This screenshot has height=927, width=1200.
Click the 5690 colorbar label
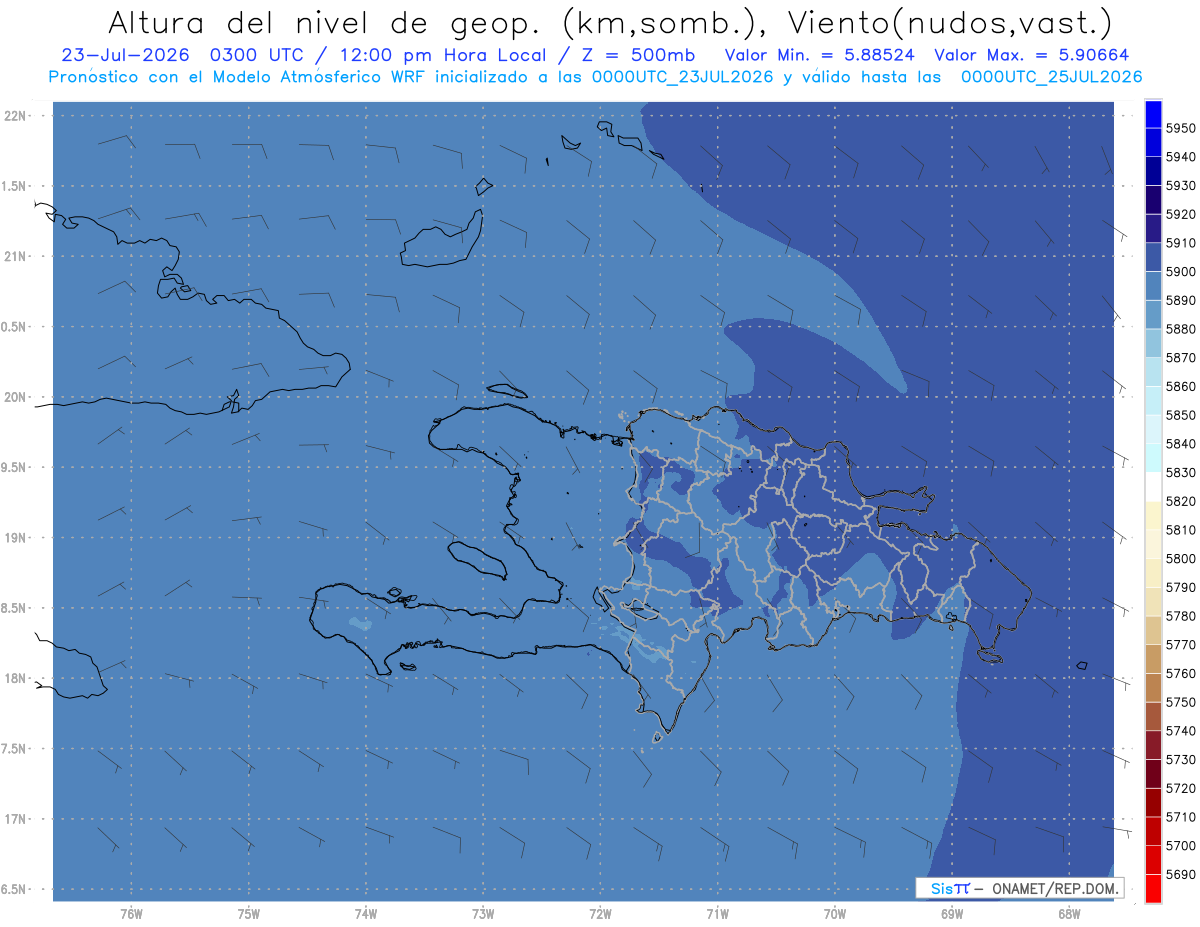(x=1180, y=874)
